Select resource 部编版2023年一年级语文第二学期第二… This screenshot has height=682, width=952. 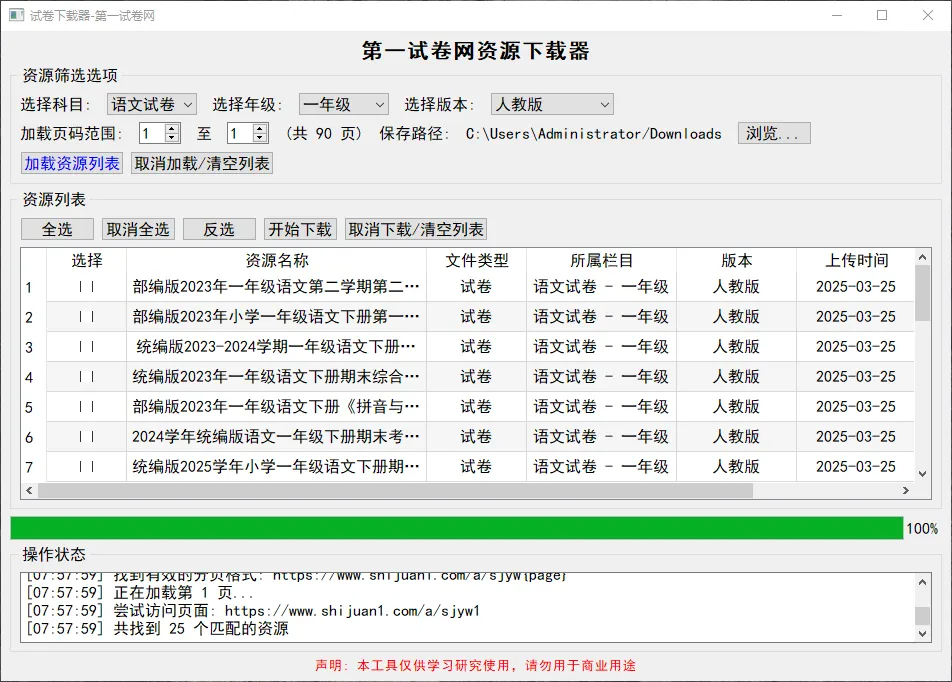(277, 287)
